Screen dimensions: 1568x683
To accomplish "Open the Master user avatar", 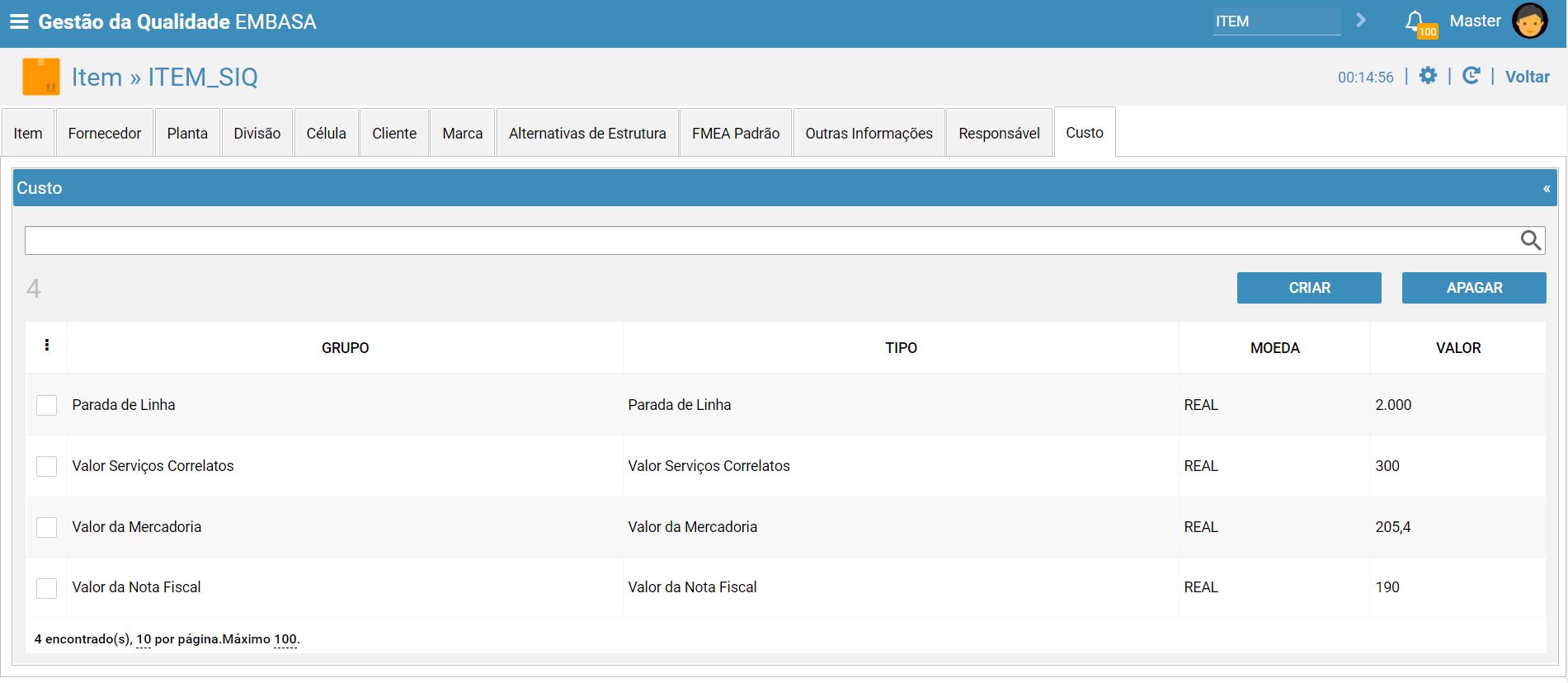I will 1529,21.
